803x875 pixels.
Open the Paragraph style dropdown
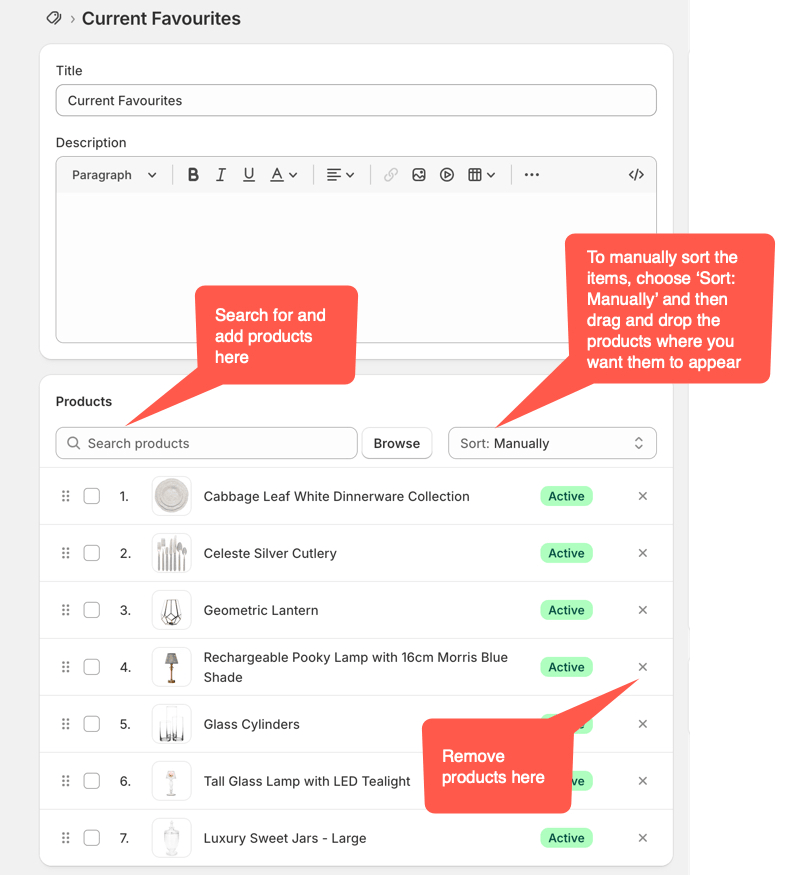pos(112,174)
